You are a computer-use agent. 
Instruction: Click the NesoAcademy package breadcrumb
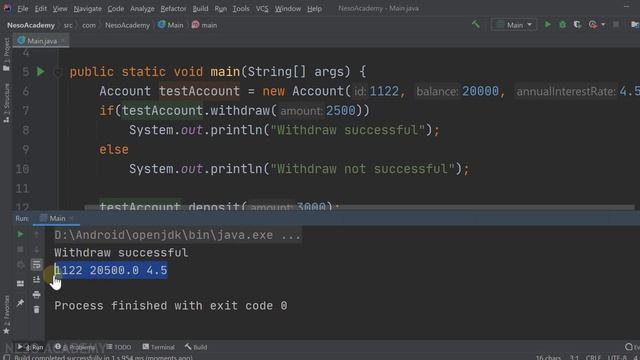click(x=127, y=25)
